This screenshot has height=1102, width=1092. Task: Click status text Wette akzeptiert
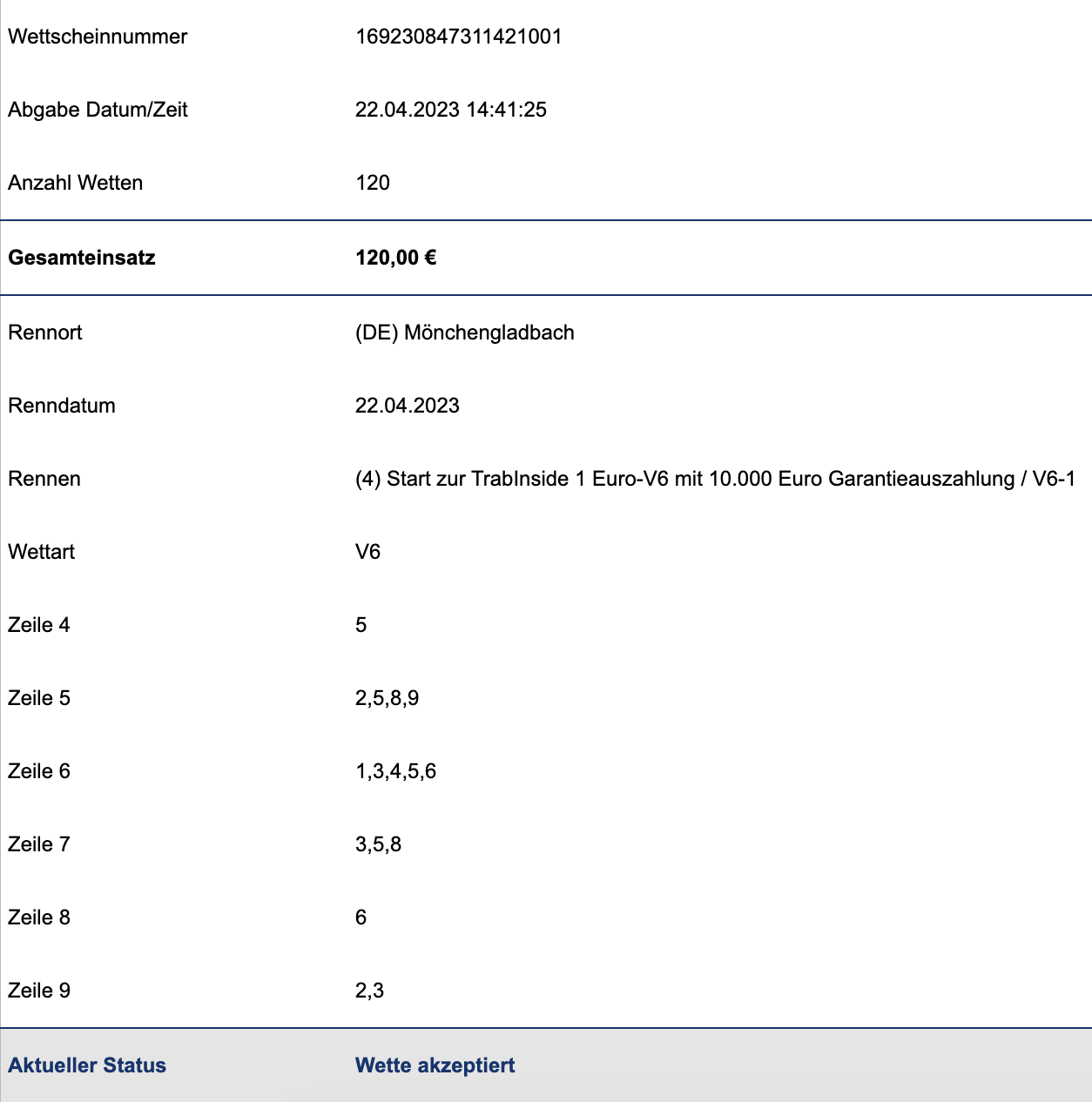click(x=435, y=1065)
